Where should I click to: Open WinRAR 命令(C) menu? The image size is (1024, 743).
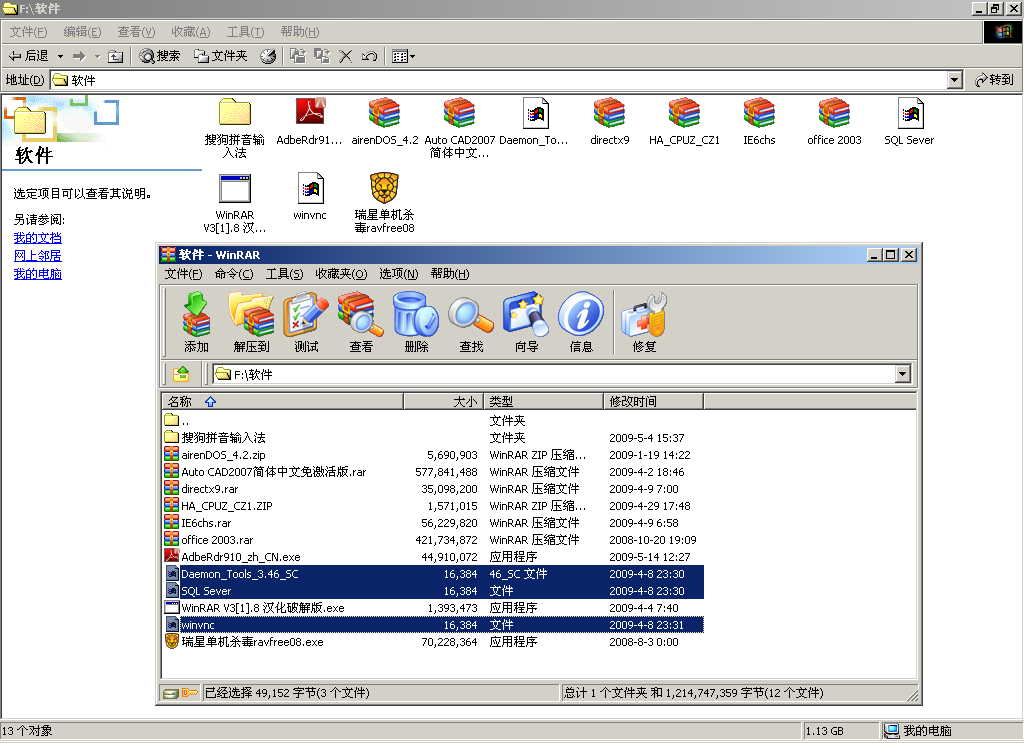tap(234, 274)
